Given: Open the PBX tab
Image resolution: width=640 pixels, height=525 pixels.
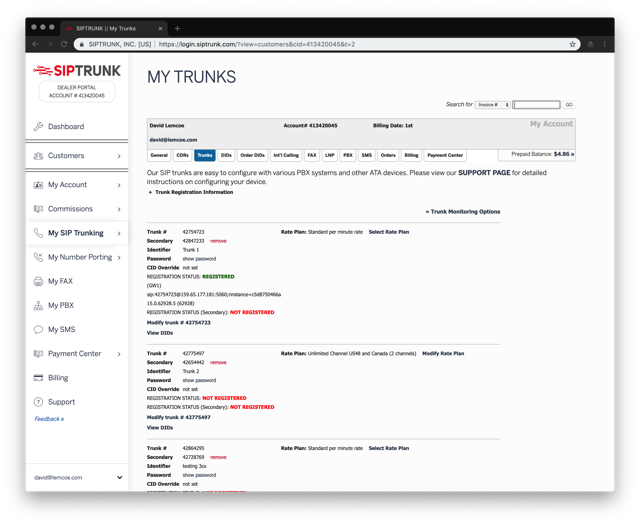Looking at the screenshot, I should click(x=348, y=155).
